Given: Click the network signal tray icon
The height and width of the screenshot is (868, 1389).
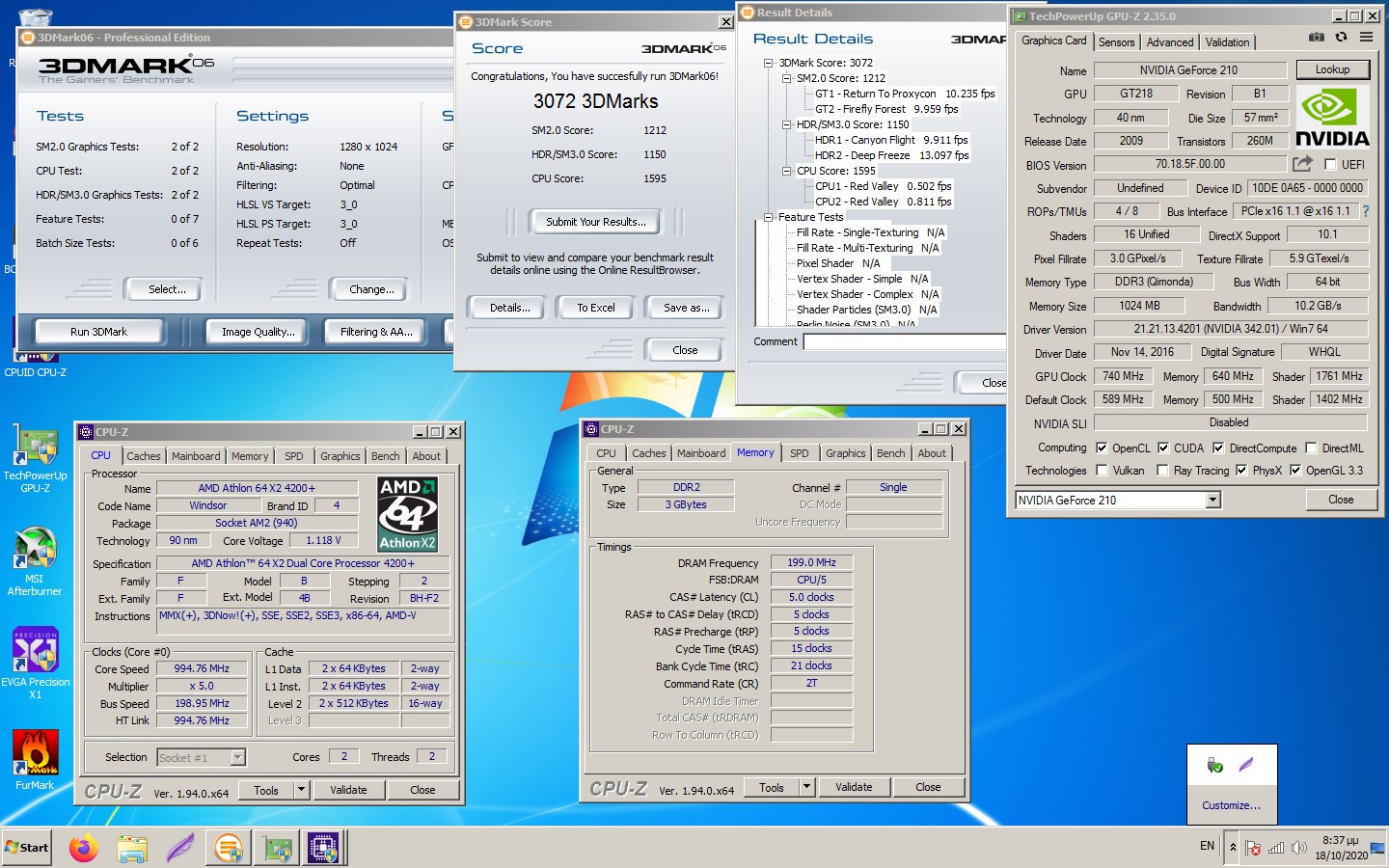Looking at the screenshot, I should pyautogui.click(x=1276, y=848).
